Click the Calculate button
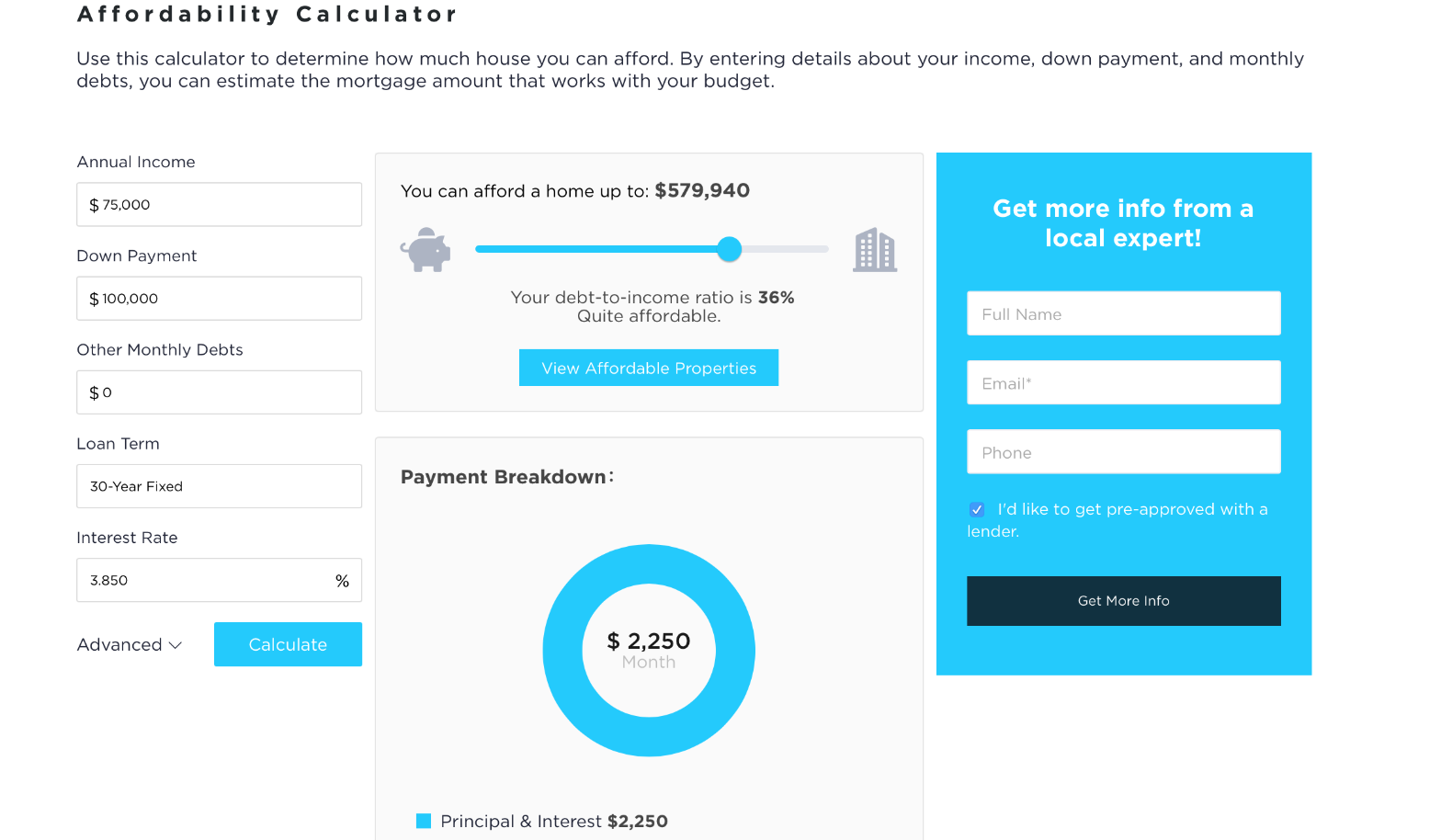Viewport: 1441px width, 840px height. coord(288,644)
